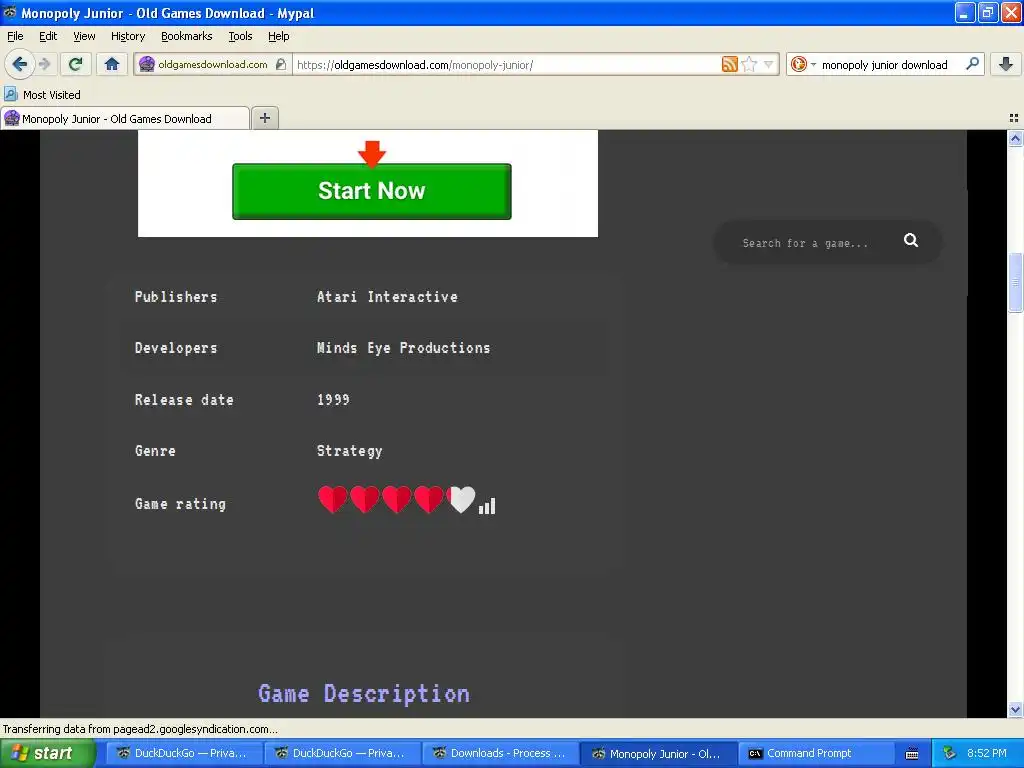Click the Monopoly Junior taskbar button

click(659, 753)
